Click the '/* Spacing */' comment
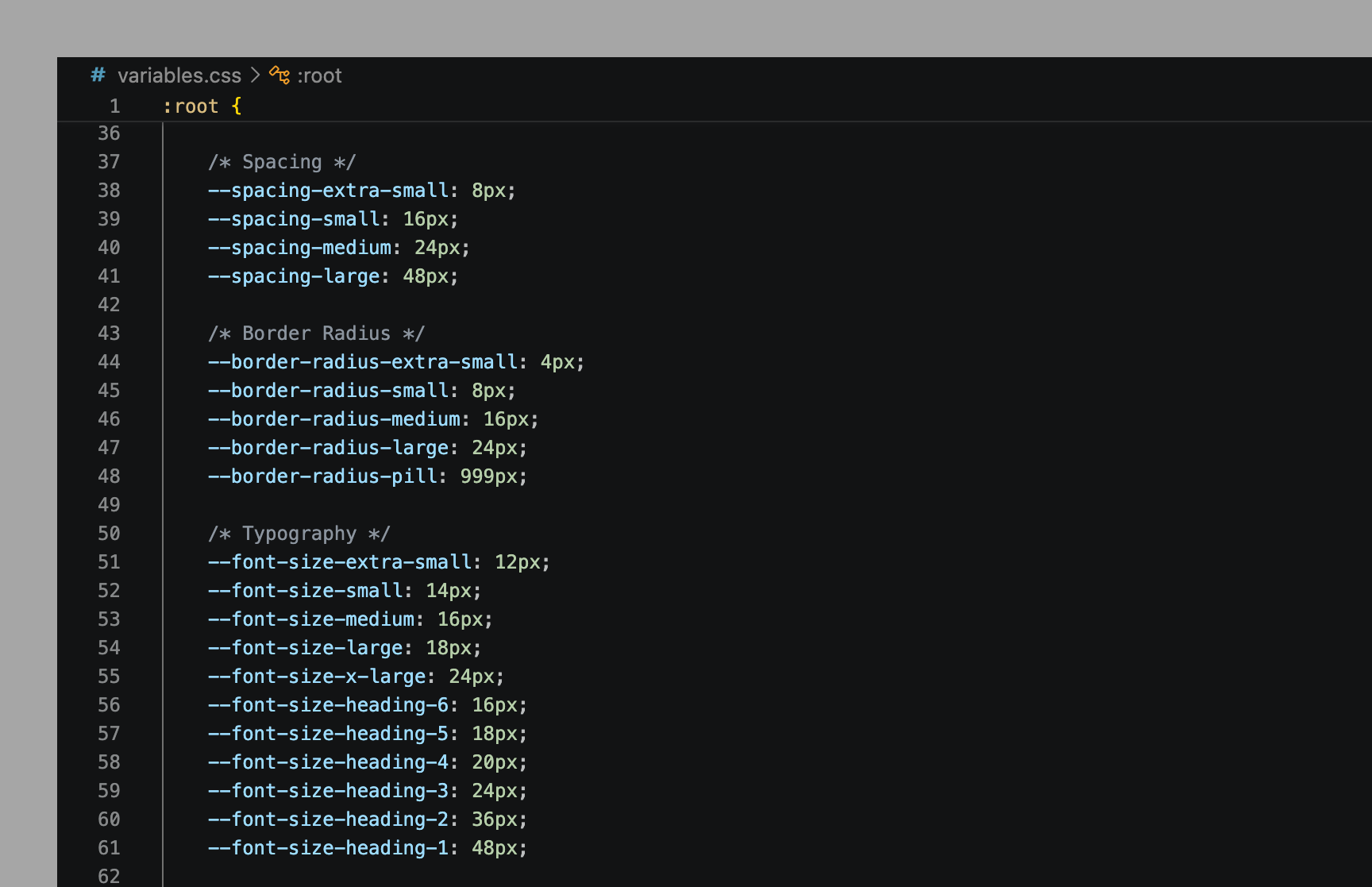This screenshot has height=887, width=1372. (282, 162)
